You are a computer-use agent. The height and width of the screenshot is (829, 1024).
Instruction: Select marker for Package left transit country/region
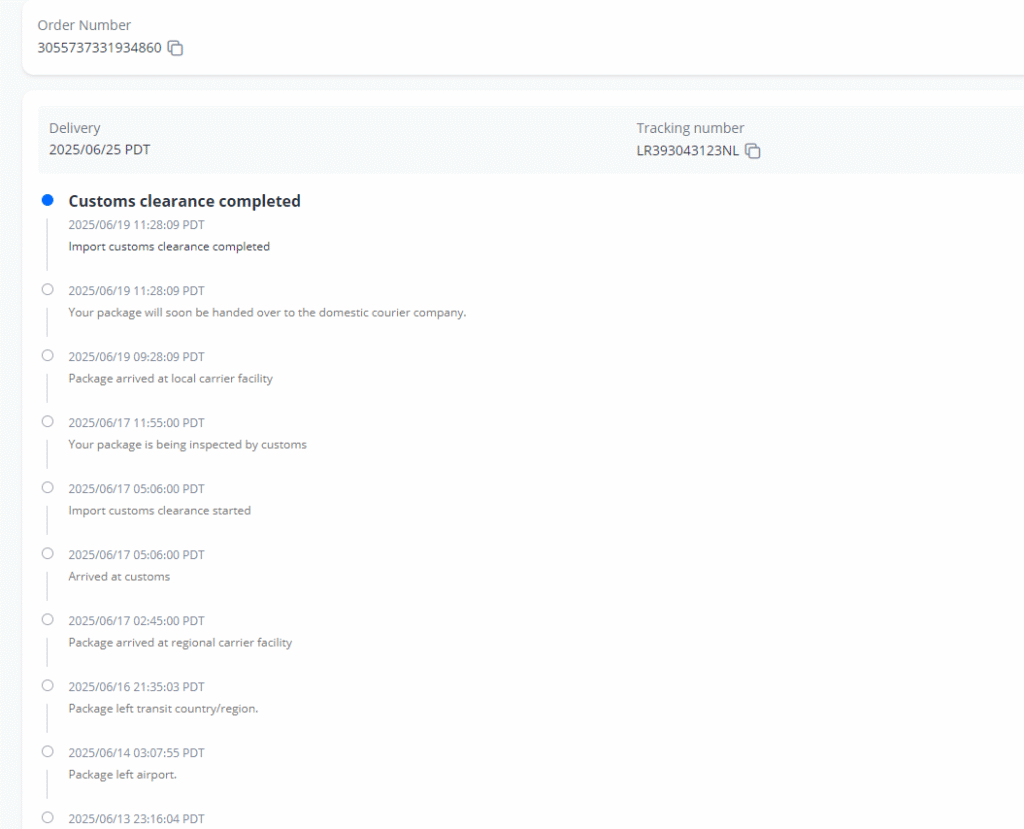47,685
